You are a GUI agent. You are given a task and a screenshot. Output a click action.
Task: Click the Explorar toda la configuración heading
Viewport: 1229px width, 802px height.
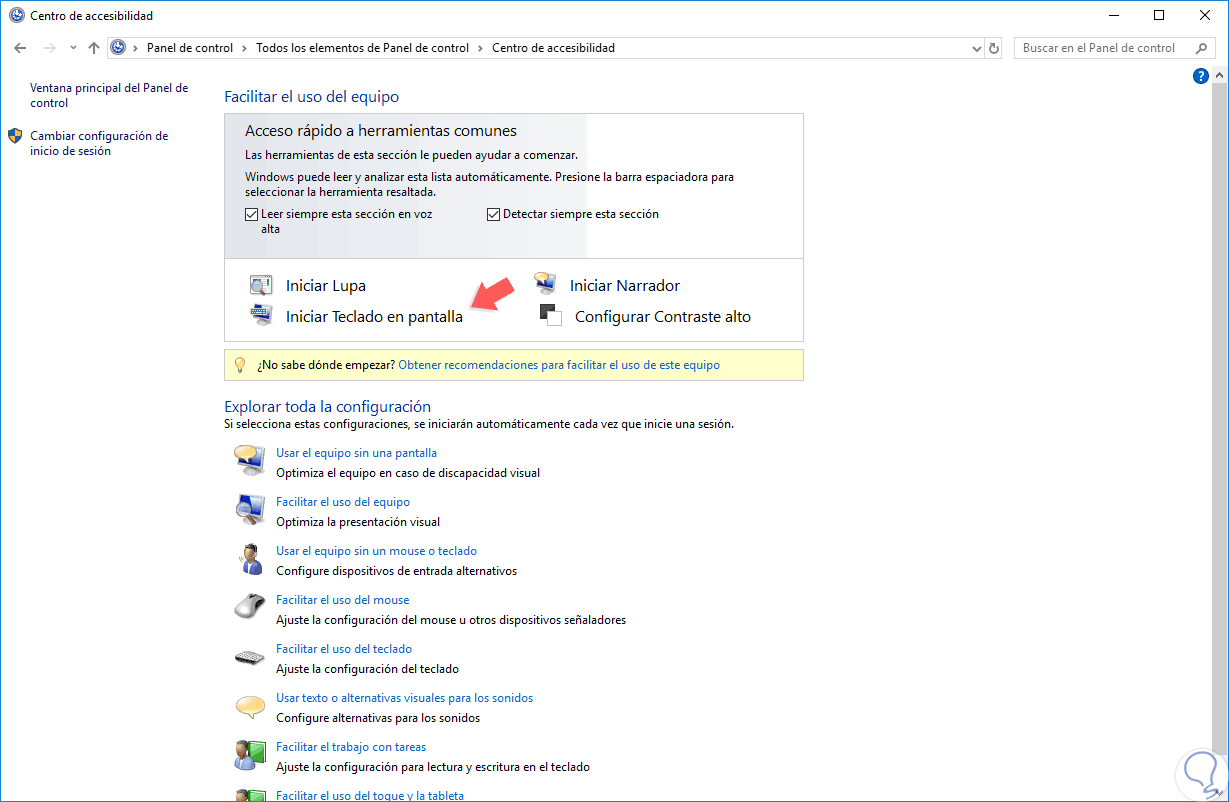[x=327, y=406]
